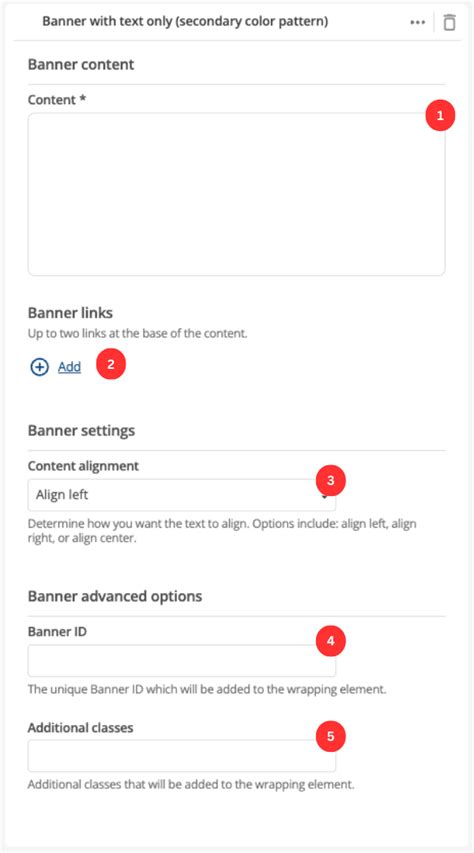Click the Banner with text only header title
This screenshot has height=853, width=474.
pyautogui.click(x=185, y=22)
